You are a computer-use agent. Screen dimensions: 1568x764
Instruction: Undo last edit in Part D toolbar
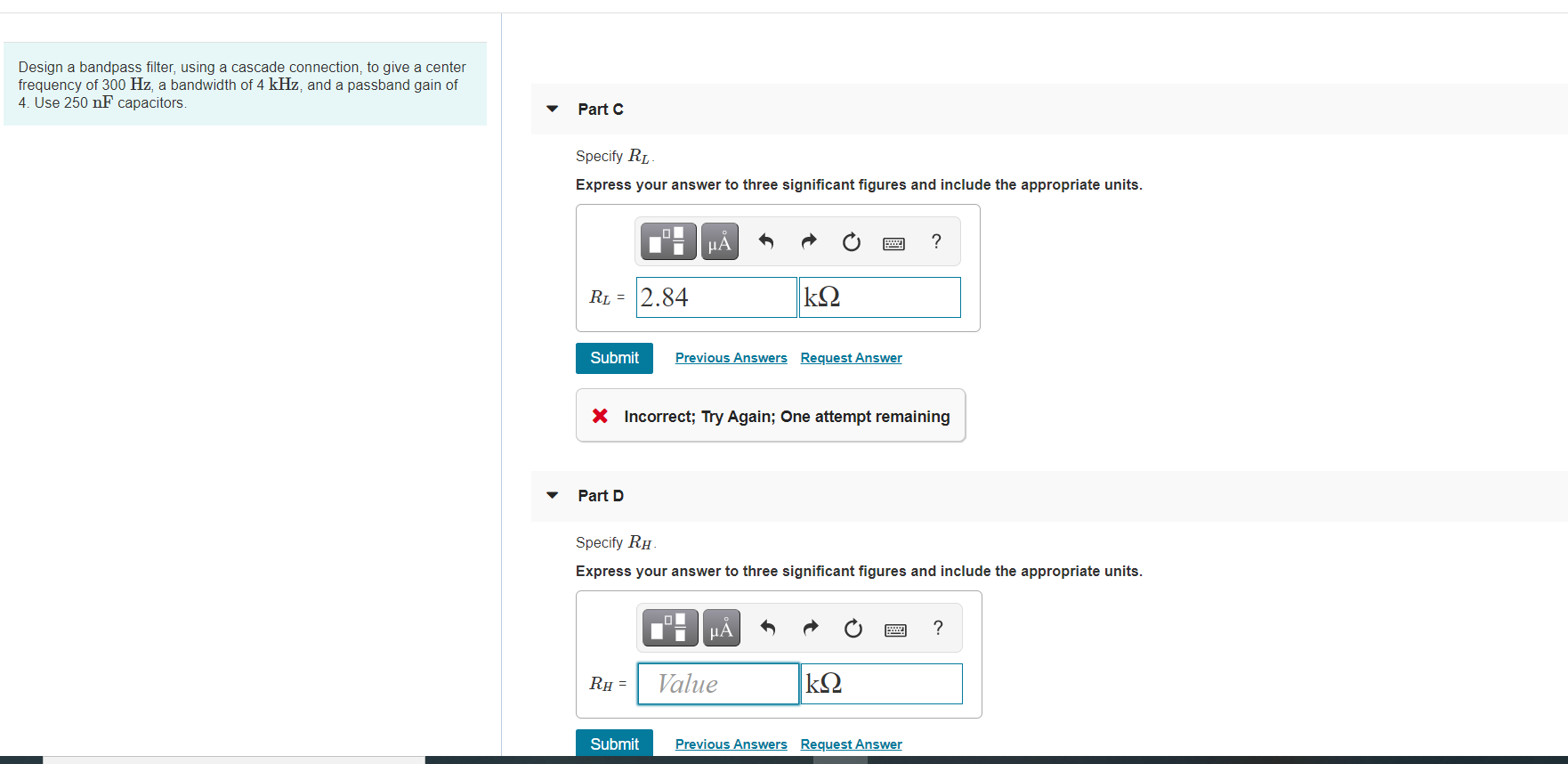point(768,628)
